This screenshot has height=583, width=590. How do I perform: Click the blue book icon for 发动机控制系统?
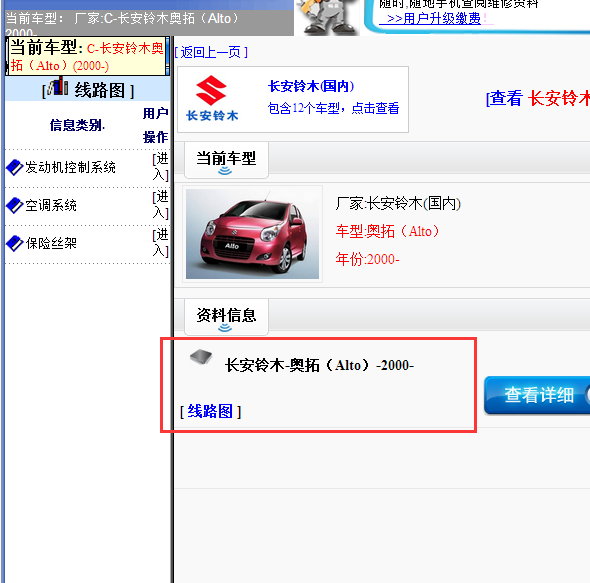pyautogui.click(x=15, y=167)
